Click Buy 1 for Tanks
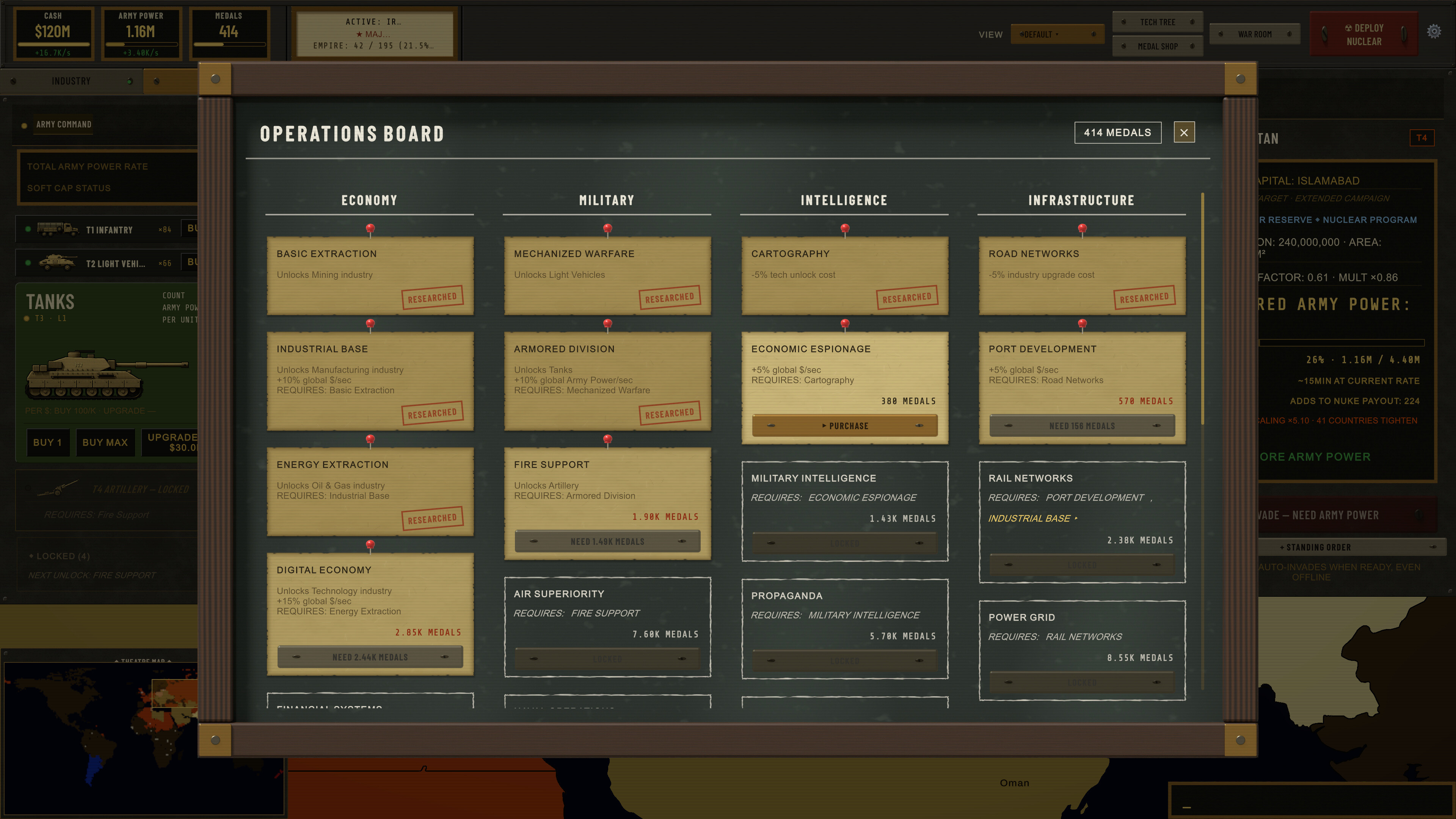The image size is (1456, 819). click(47, 442)
